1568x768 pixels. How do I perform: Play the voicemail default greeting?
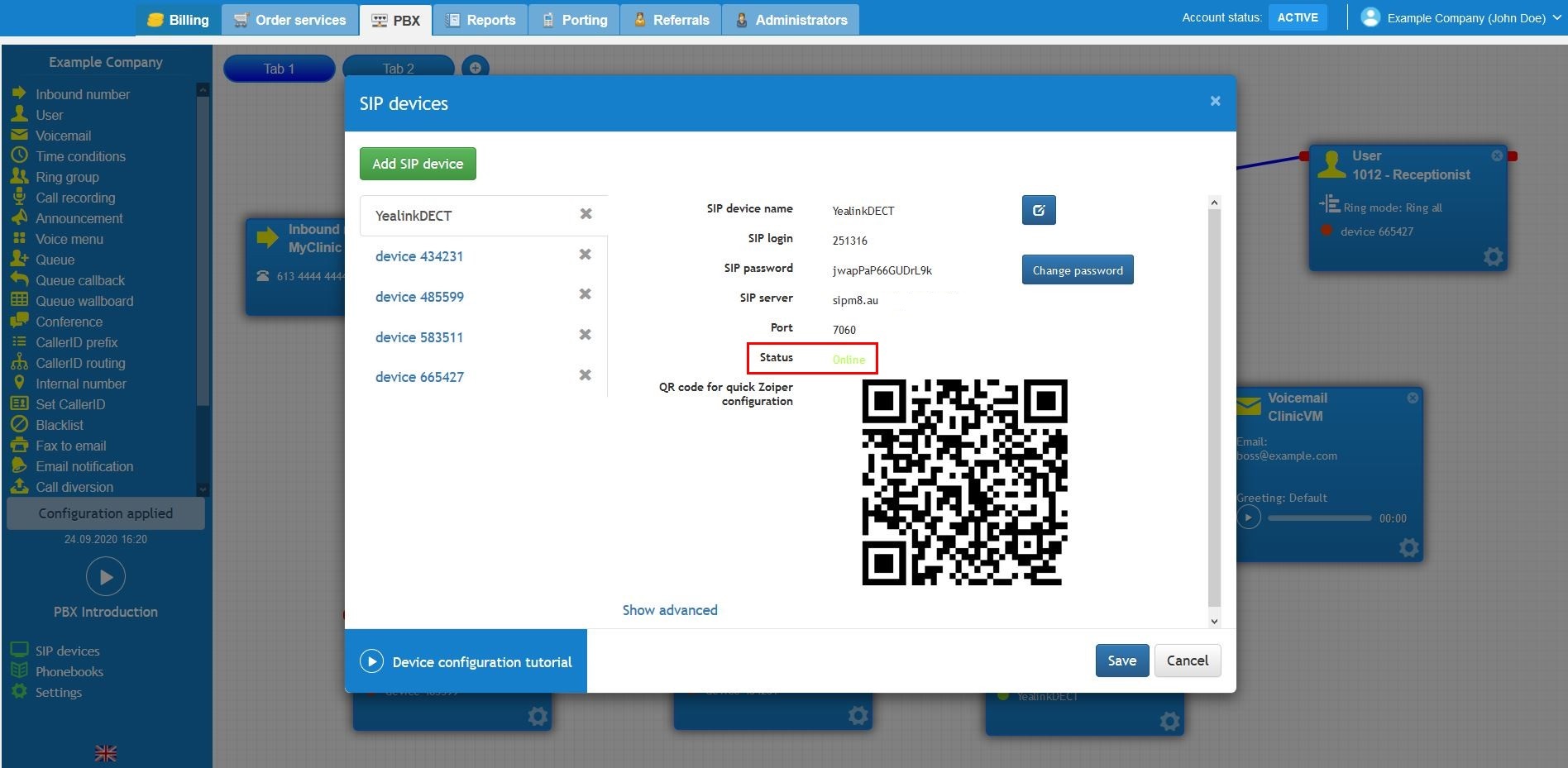1249,518
